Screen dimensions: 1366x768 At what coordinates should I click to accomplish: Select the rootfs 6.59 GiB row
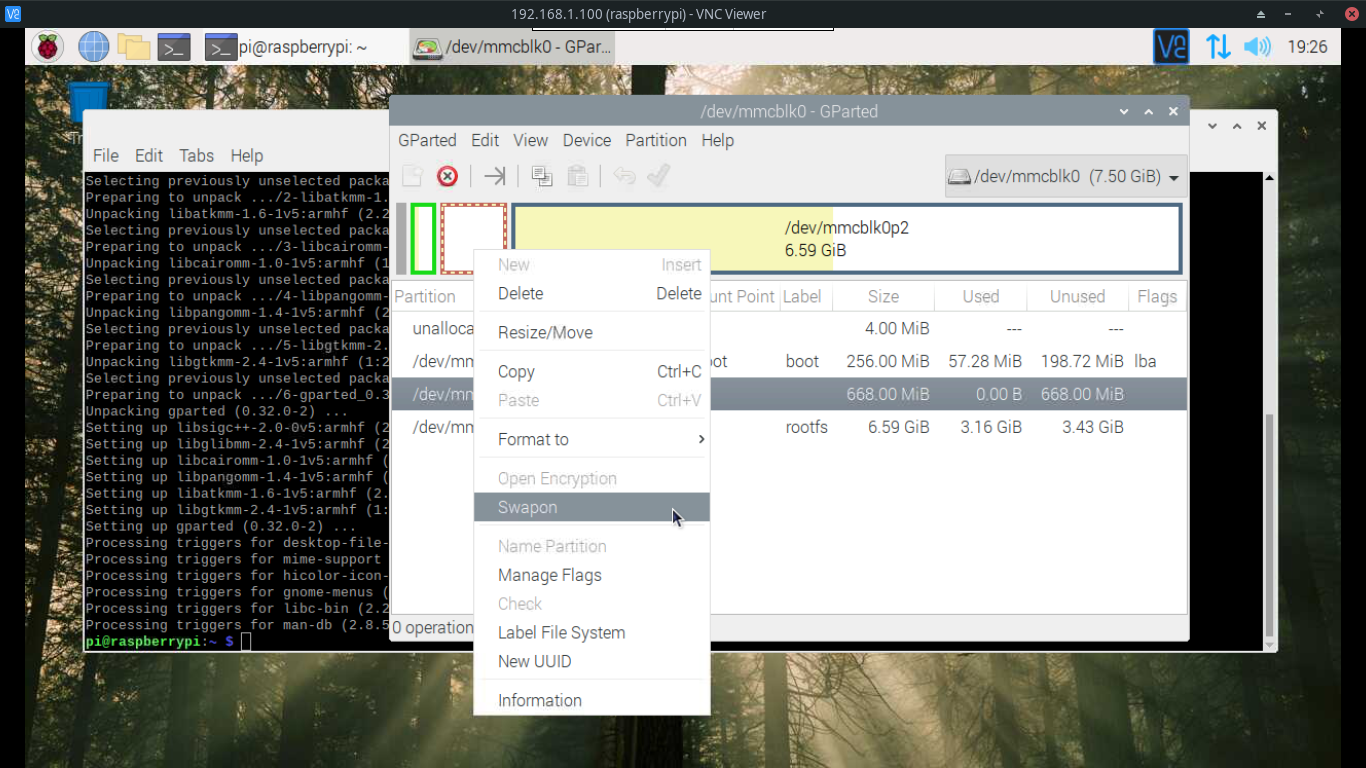click(789, 427)
